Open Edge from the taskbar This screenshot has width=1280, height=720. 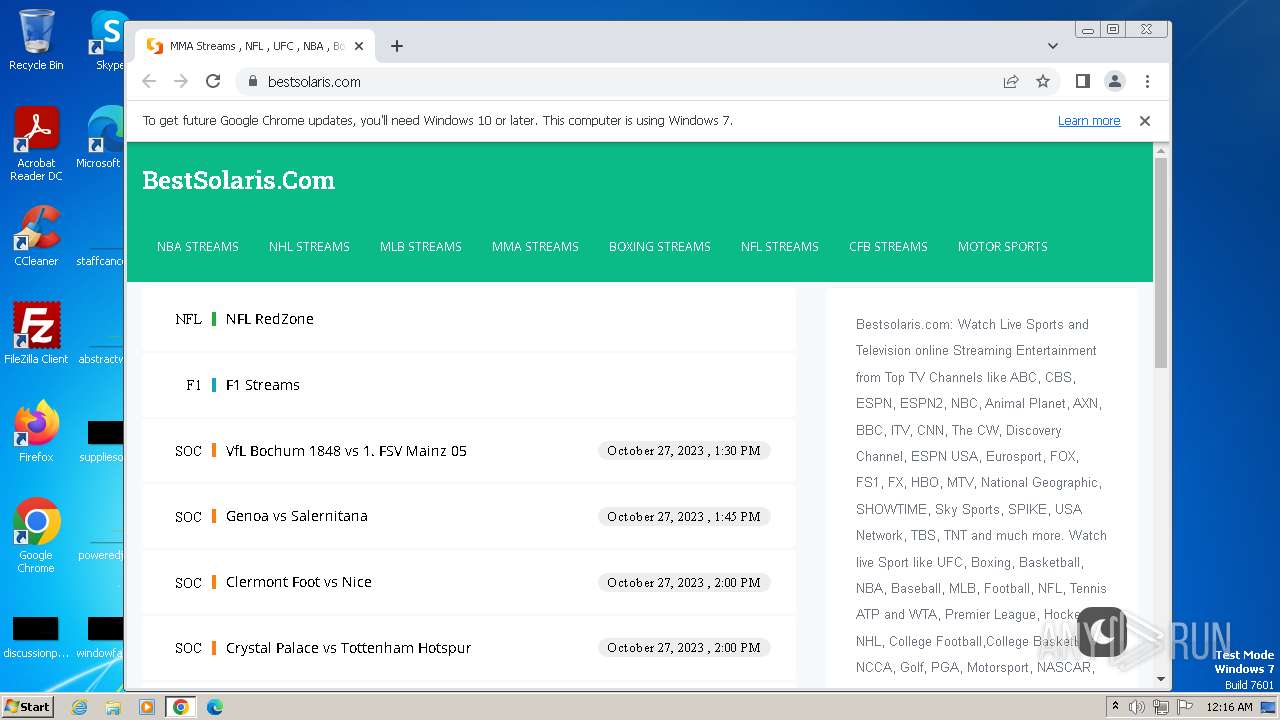pos(215,707)
